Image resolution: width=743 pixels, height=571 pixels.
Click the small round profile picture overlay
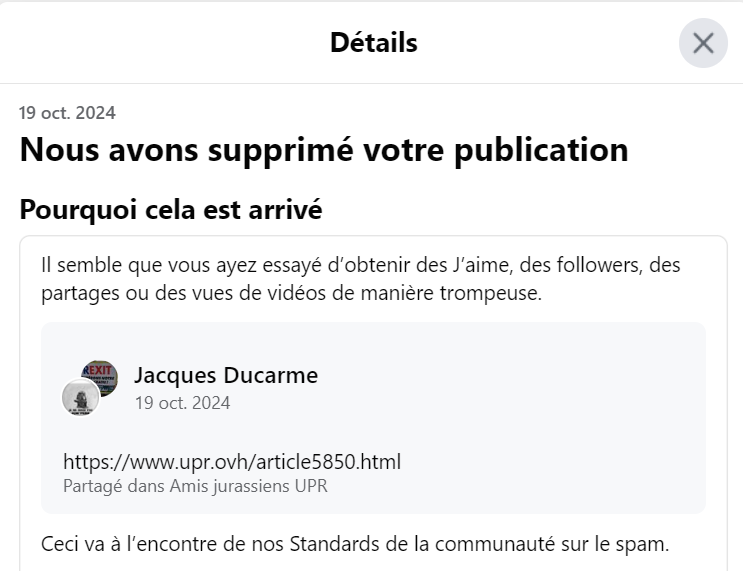[x=81, y=397]
